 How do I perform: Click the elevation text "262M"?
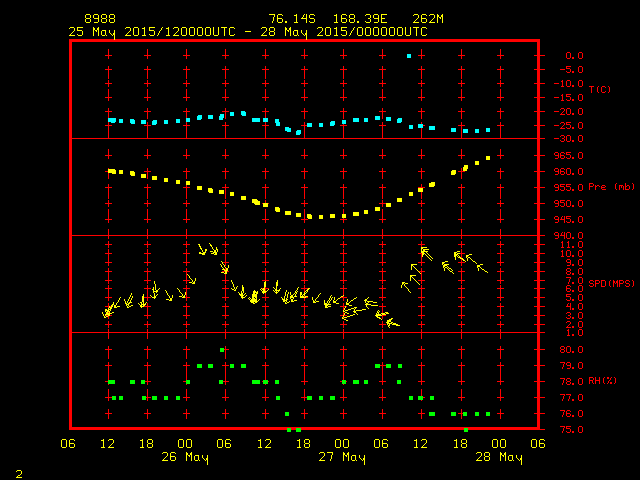coord(428,19)
